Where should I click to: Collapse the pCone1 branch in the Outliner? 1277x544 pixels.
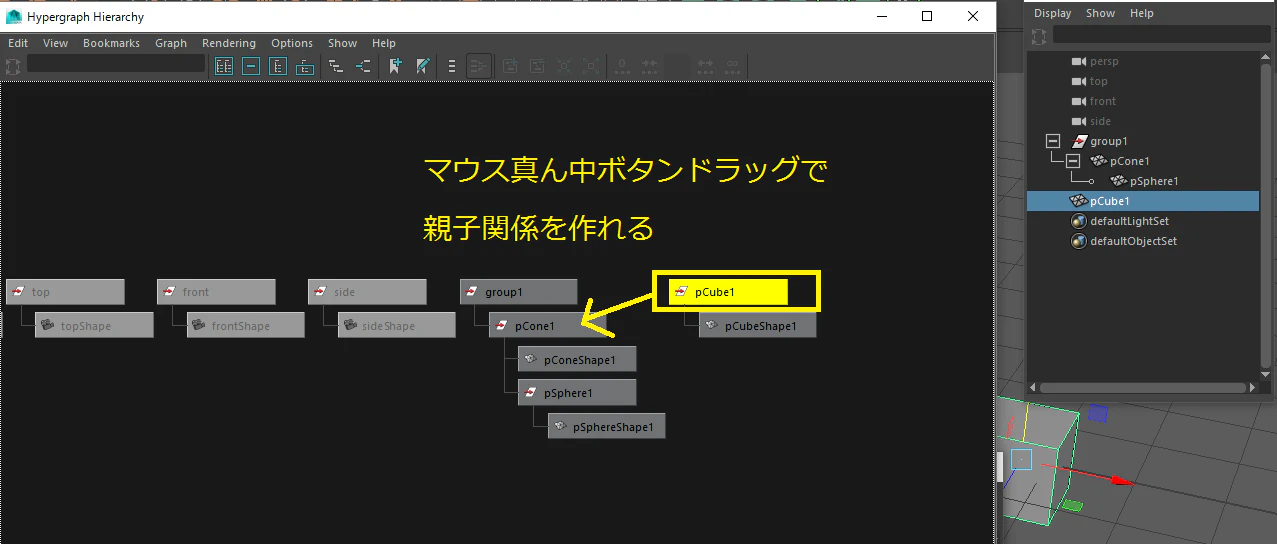coord(1072,161)
